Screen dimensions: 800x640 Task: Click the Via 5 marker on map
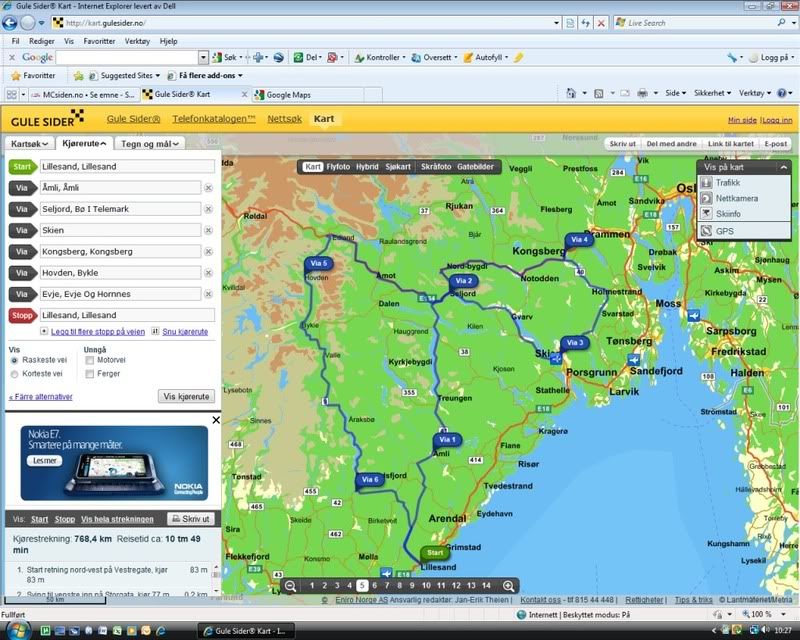point(318,263)
